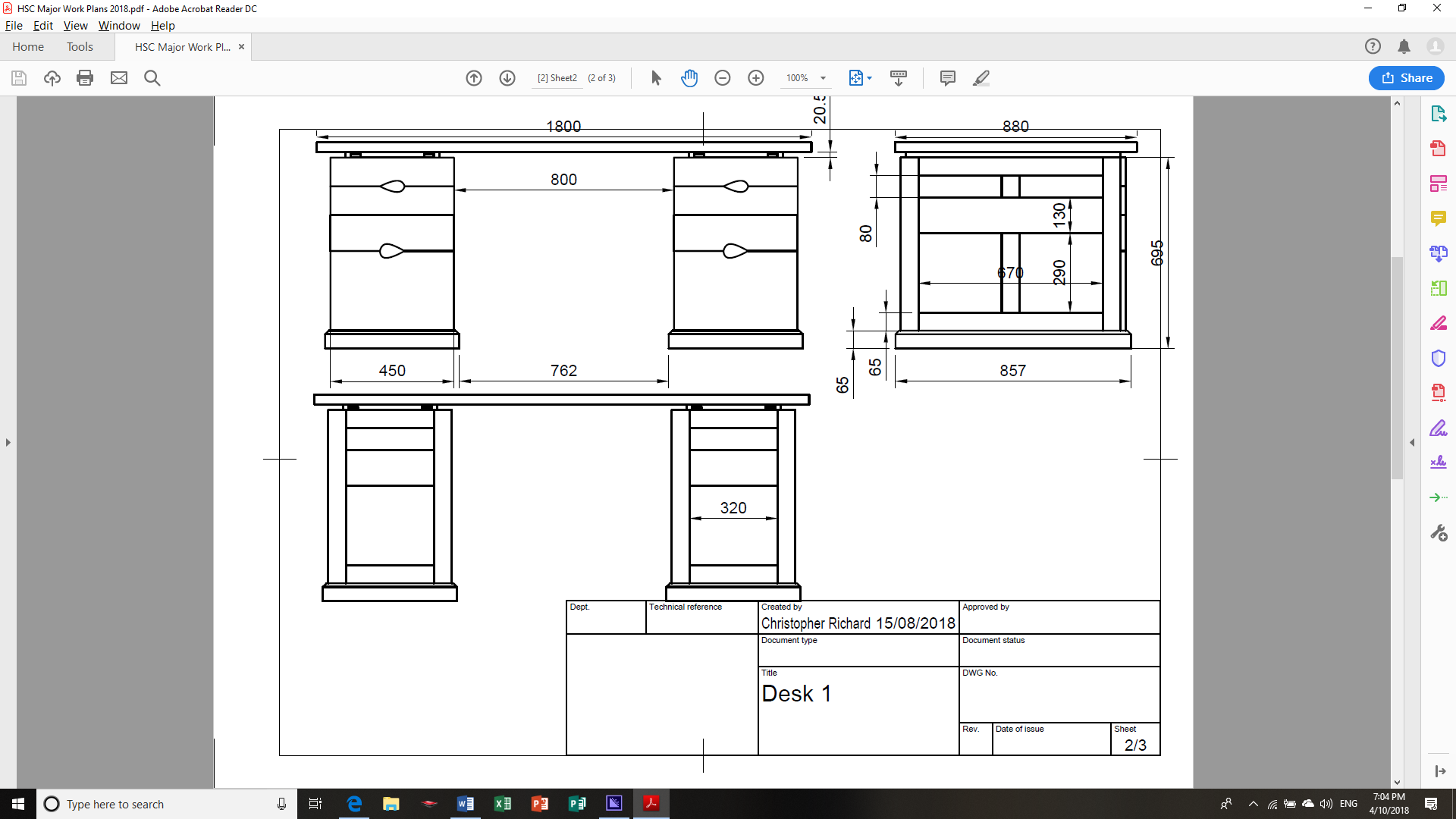This screenshot has height=819, width=1456.
Task: Open Organize Pages tool in right pane
Action: tap(1438, 288)
